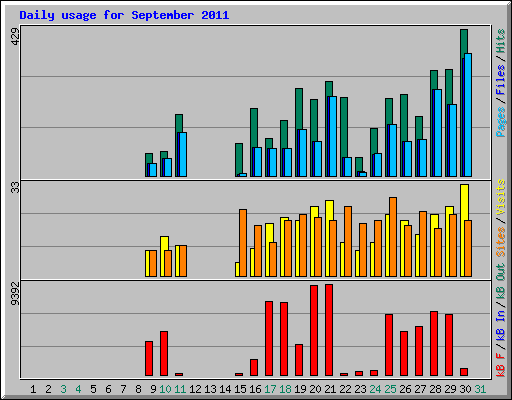
Task: Click the orange sites bar for day 22
Action: pyautogui.click(x=348, y=241)
